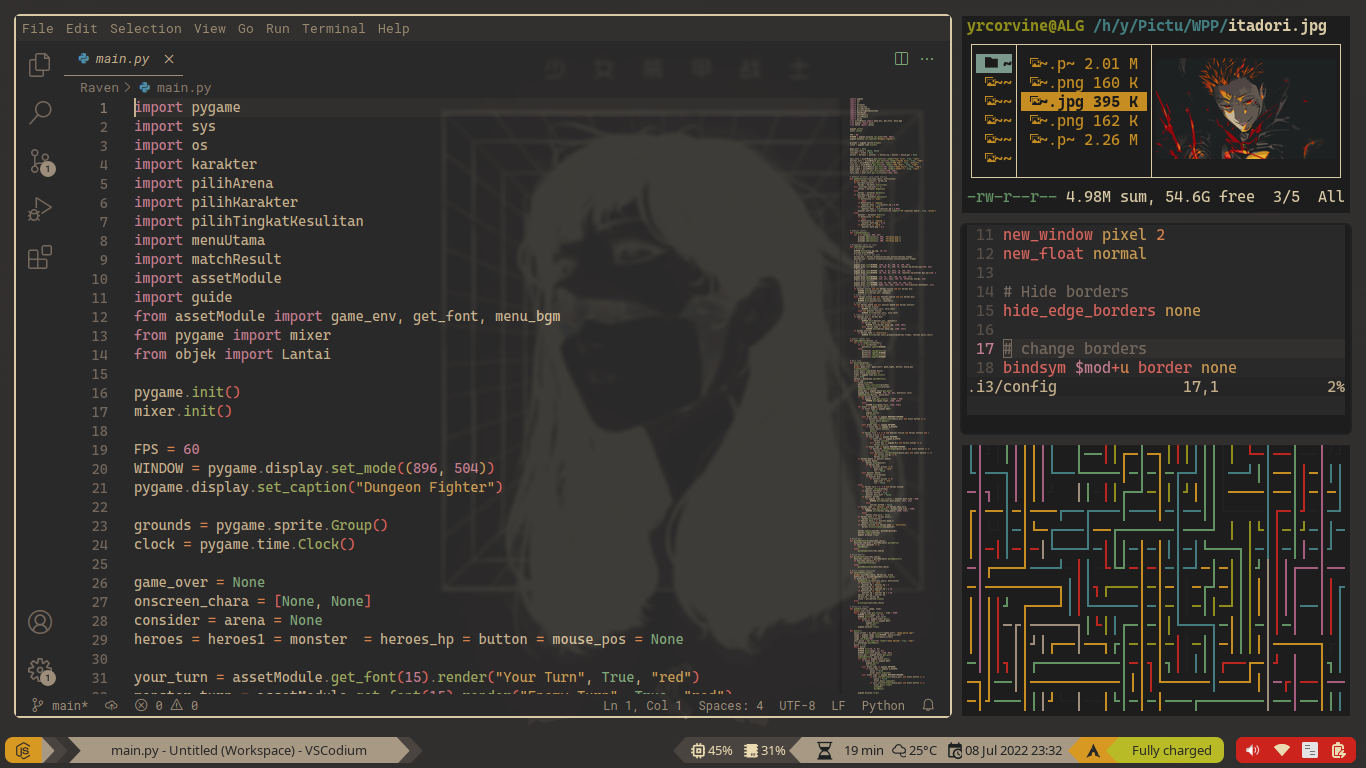Close the main.py editor tab
Screen dimensions: 1366x768
pyautogui.click(x=169, y=59)
